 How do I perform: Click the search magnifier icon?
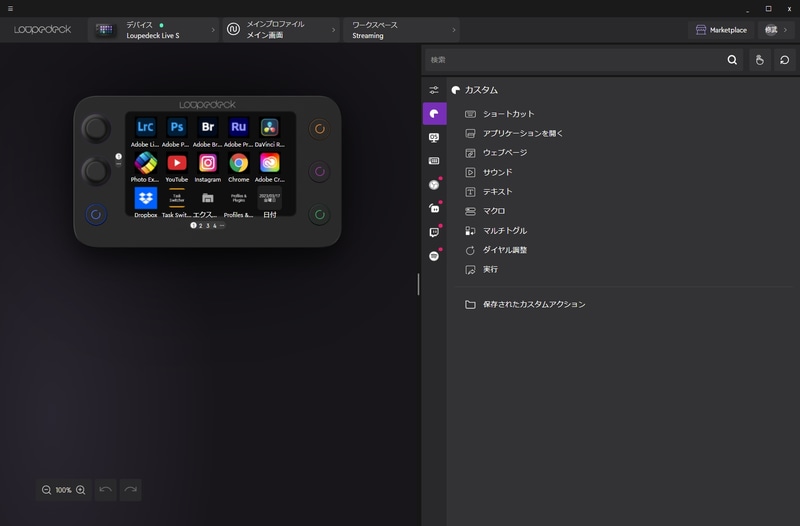point(732,60)
